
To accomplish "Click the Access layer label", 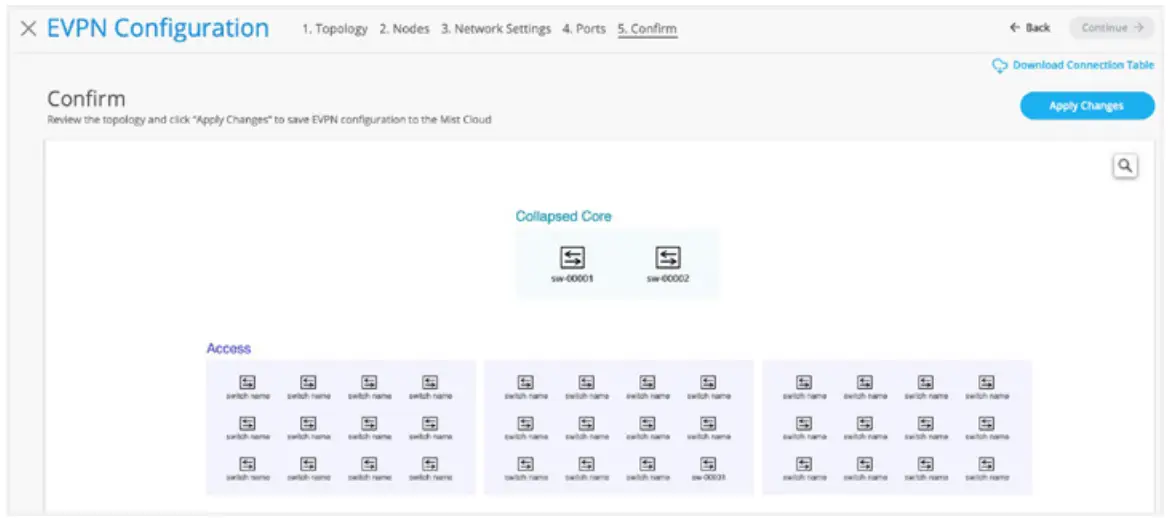I will point(229,348).
